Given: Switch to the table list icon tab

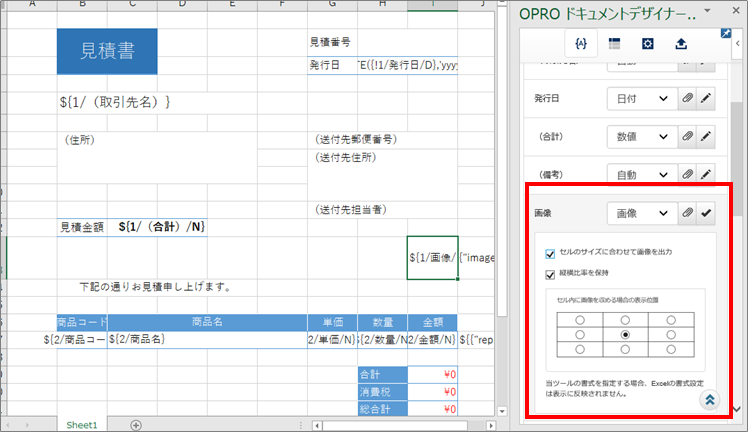Looking at the screenshot, I should [x=614, y=43].
